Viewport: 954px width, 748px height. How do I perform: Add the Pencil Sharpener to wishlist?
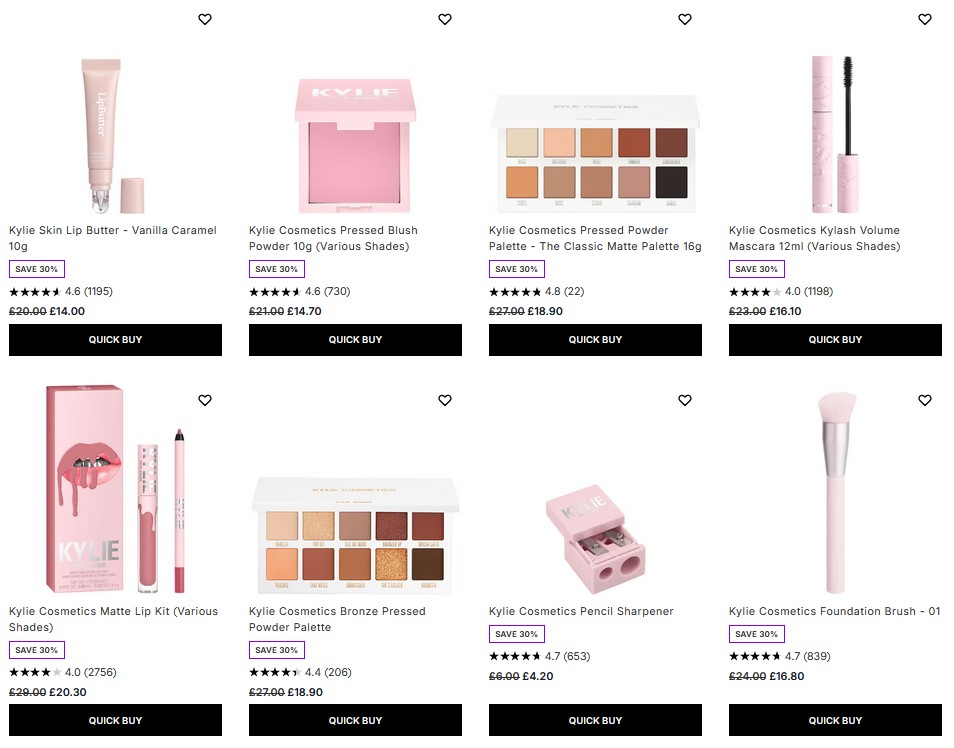(684, 400)
